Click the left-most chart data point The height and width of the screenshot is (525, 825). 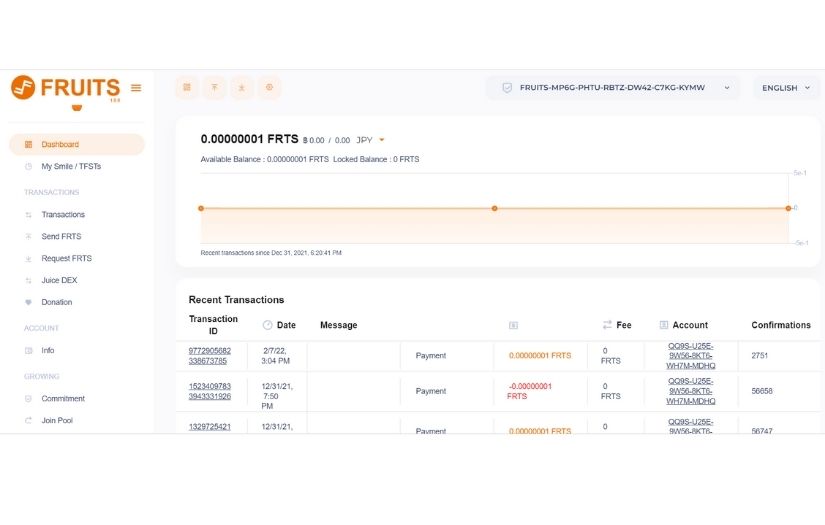coord(201,208)
